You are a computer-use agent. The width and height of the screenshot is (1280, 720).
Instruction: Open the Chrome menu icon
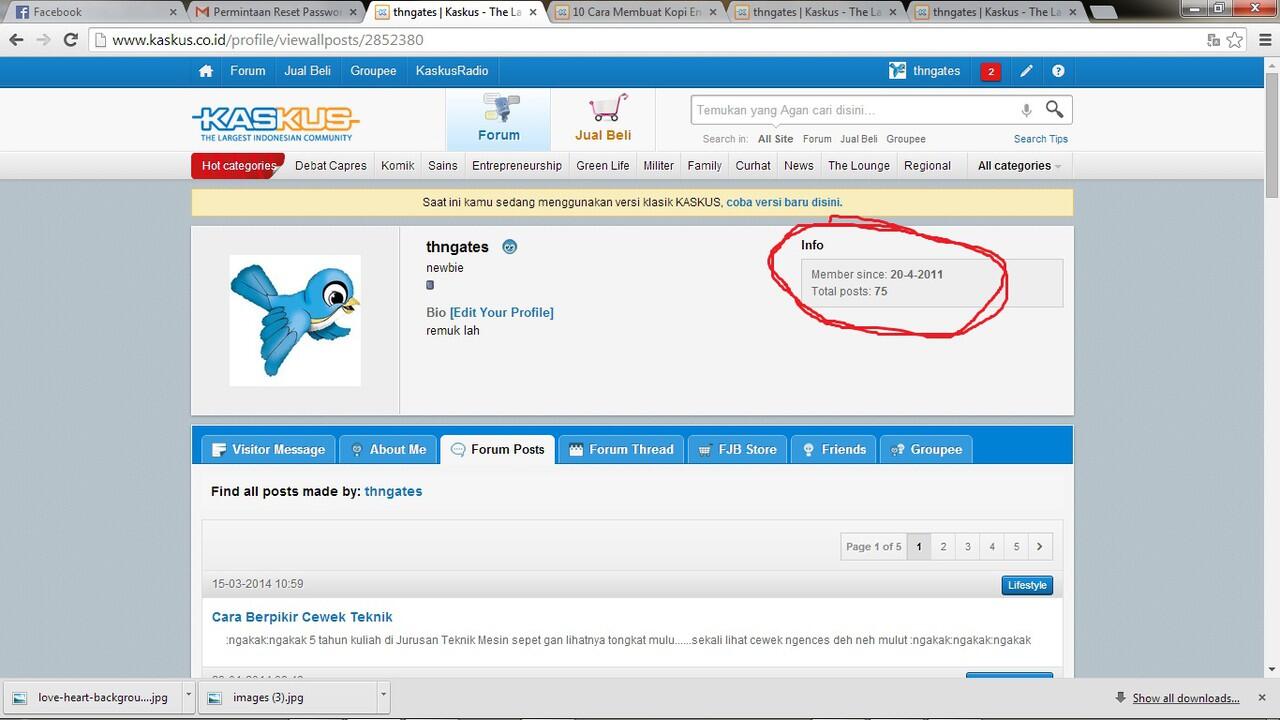pos(1263,40)
